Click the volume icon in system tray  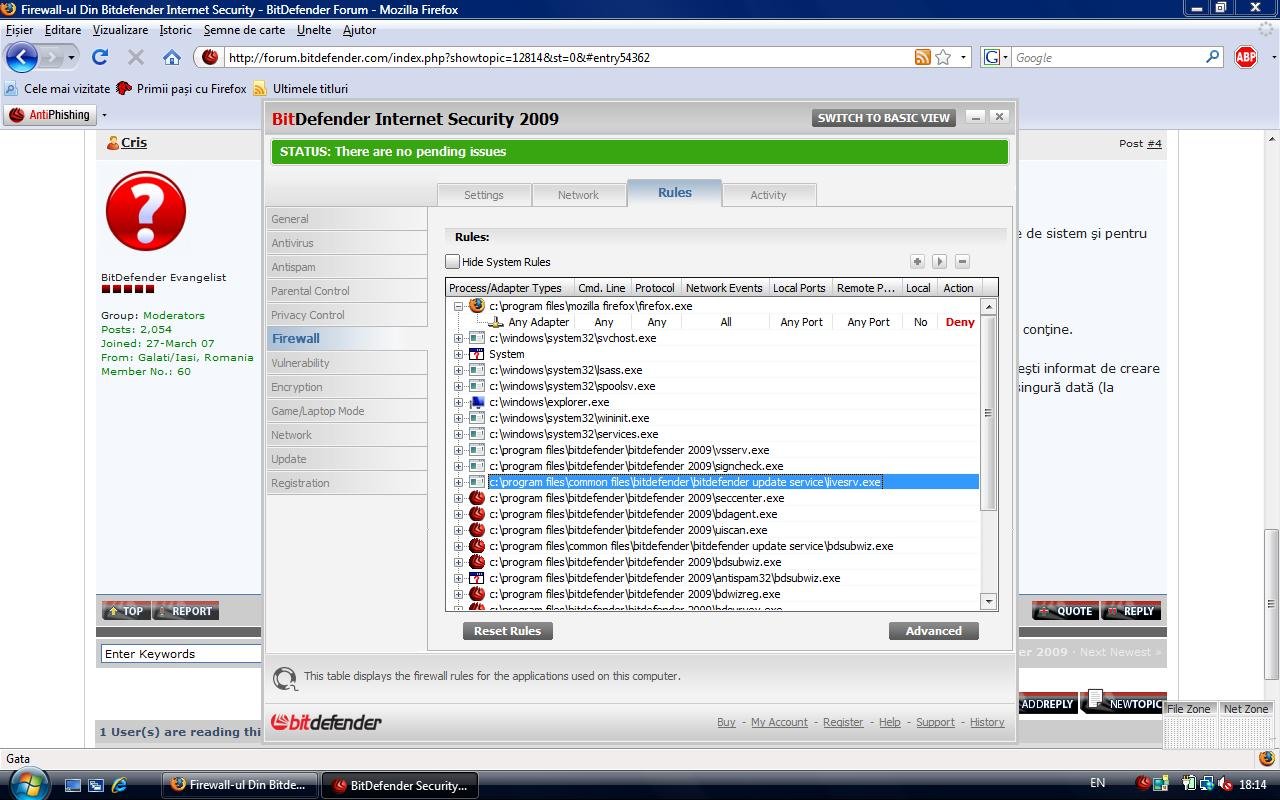tap(1225, 784)
